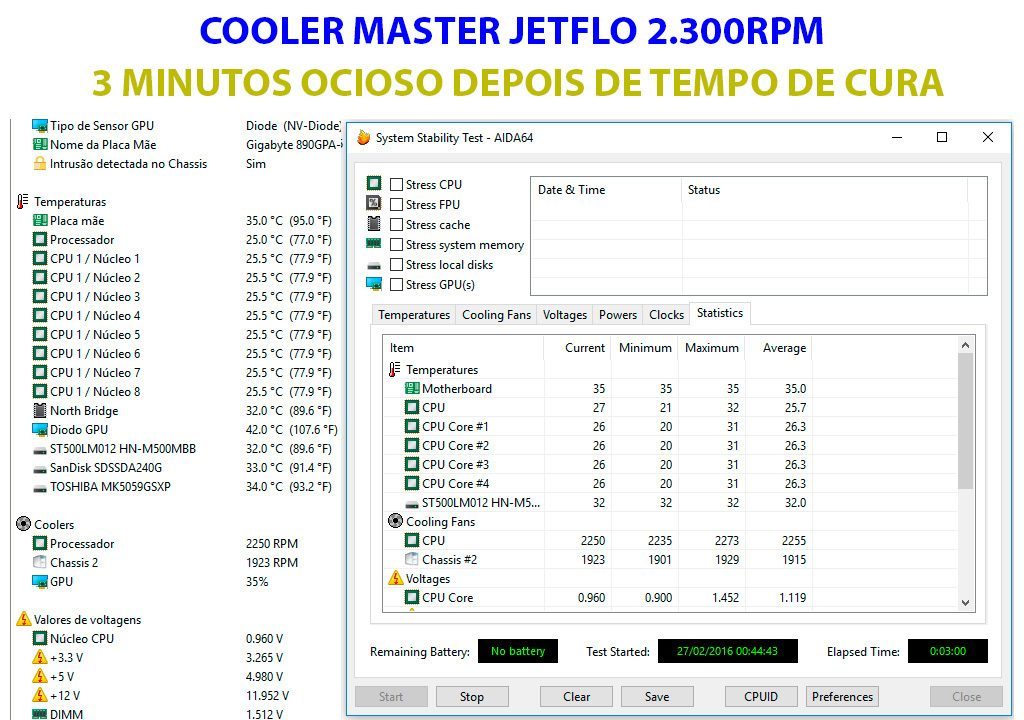Click the Stress GPU(s) monitor icon
Screen dimensions: 1024x720
[374, 284]
